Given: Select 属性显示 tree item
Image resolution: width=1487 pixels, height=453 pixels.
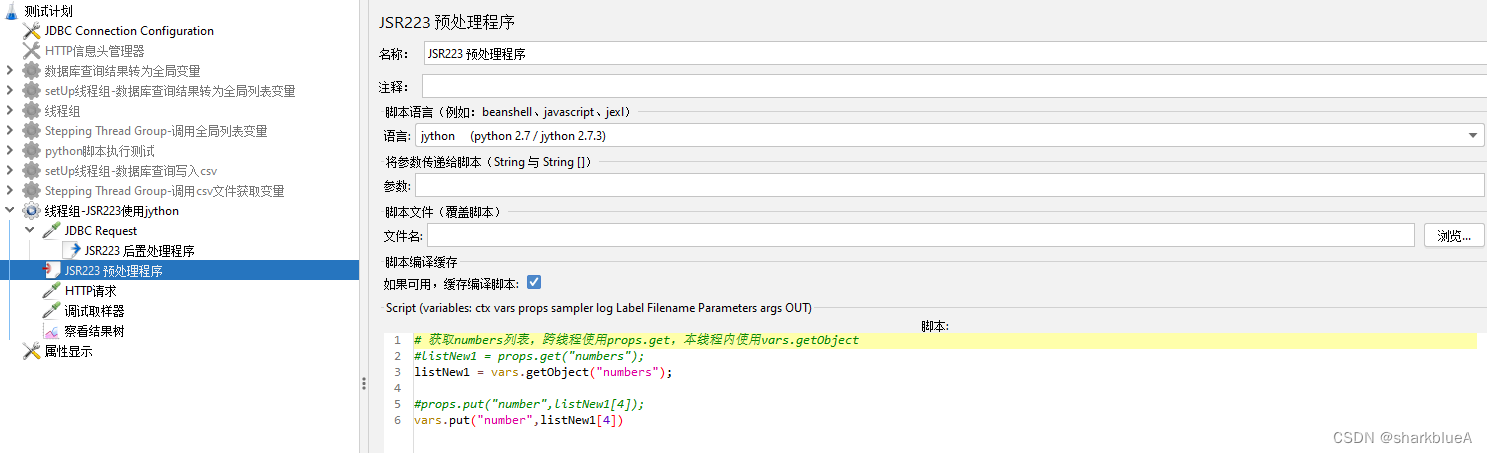Looking at the screenshot, I should point(68,351).
